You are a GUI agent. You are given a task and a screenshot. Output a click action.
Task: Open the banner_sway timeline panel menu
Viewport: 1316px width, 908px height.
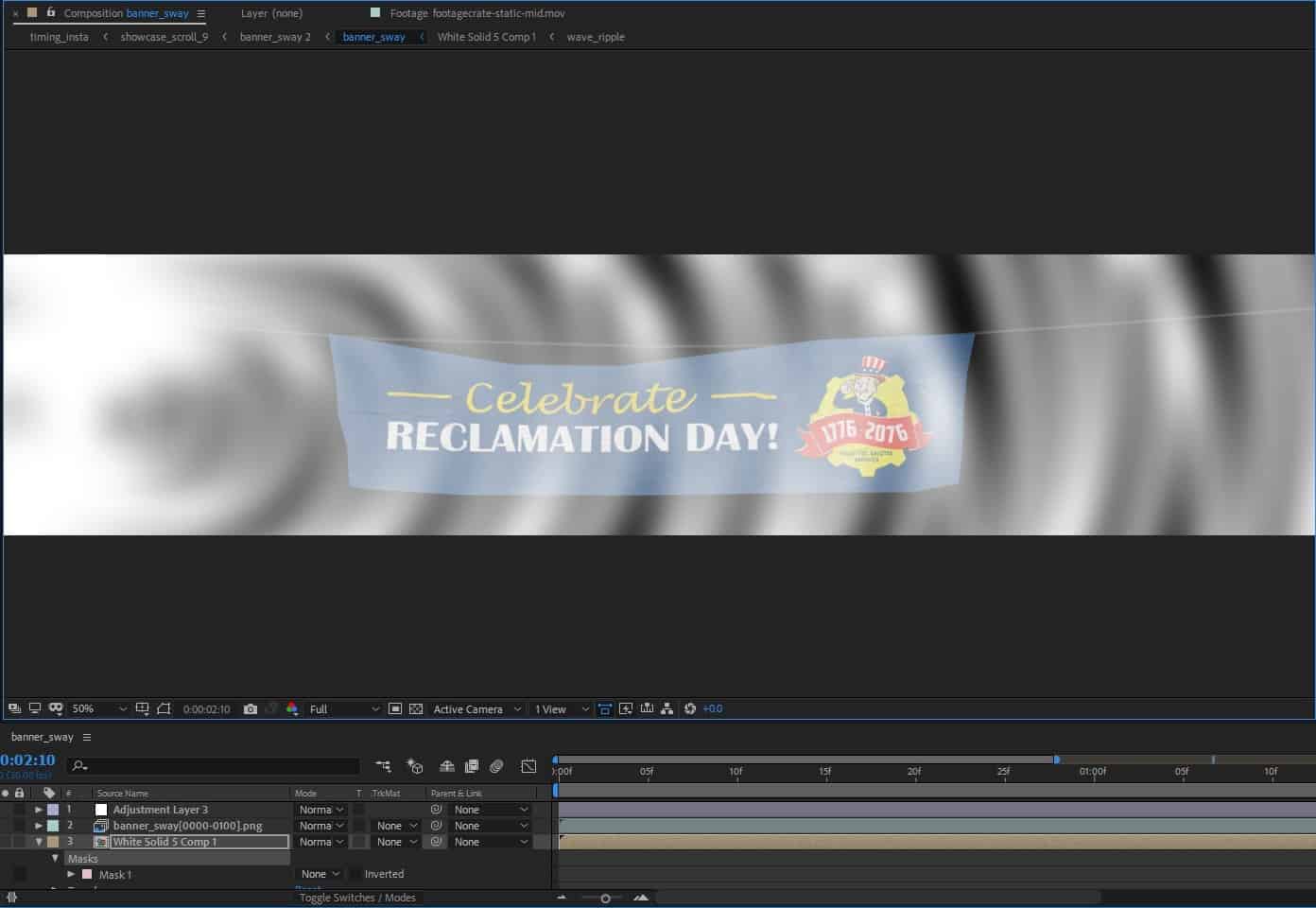pos(87,737)
